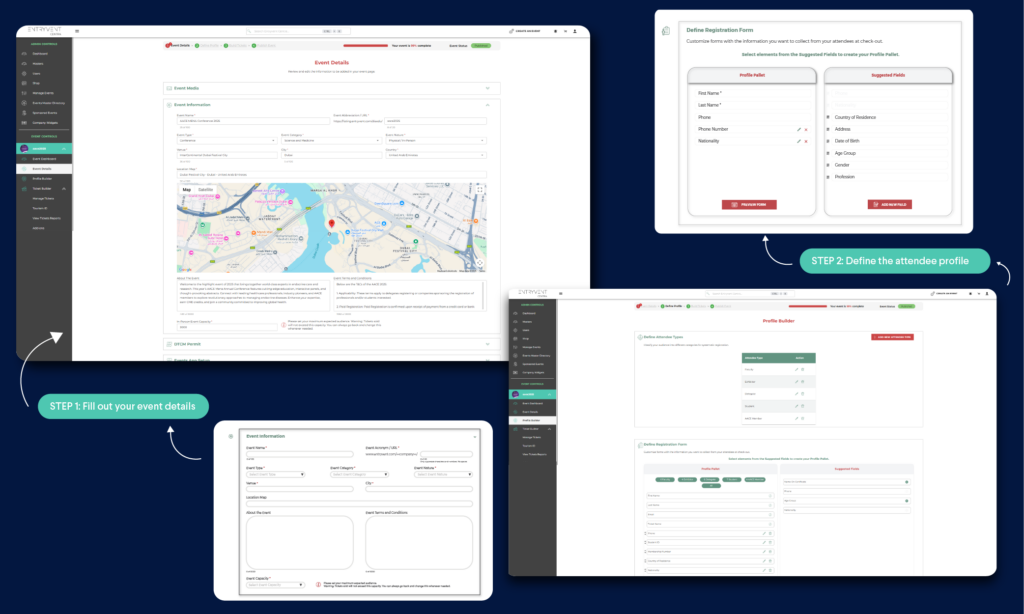1024x614 pixels.
Task: Click the red location pin on the map
Action: coord(332,224)
